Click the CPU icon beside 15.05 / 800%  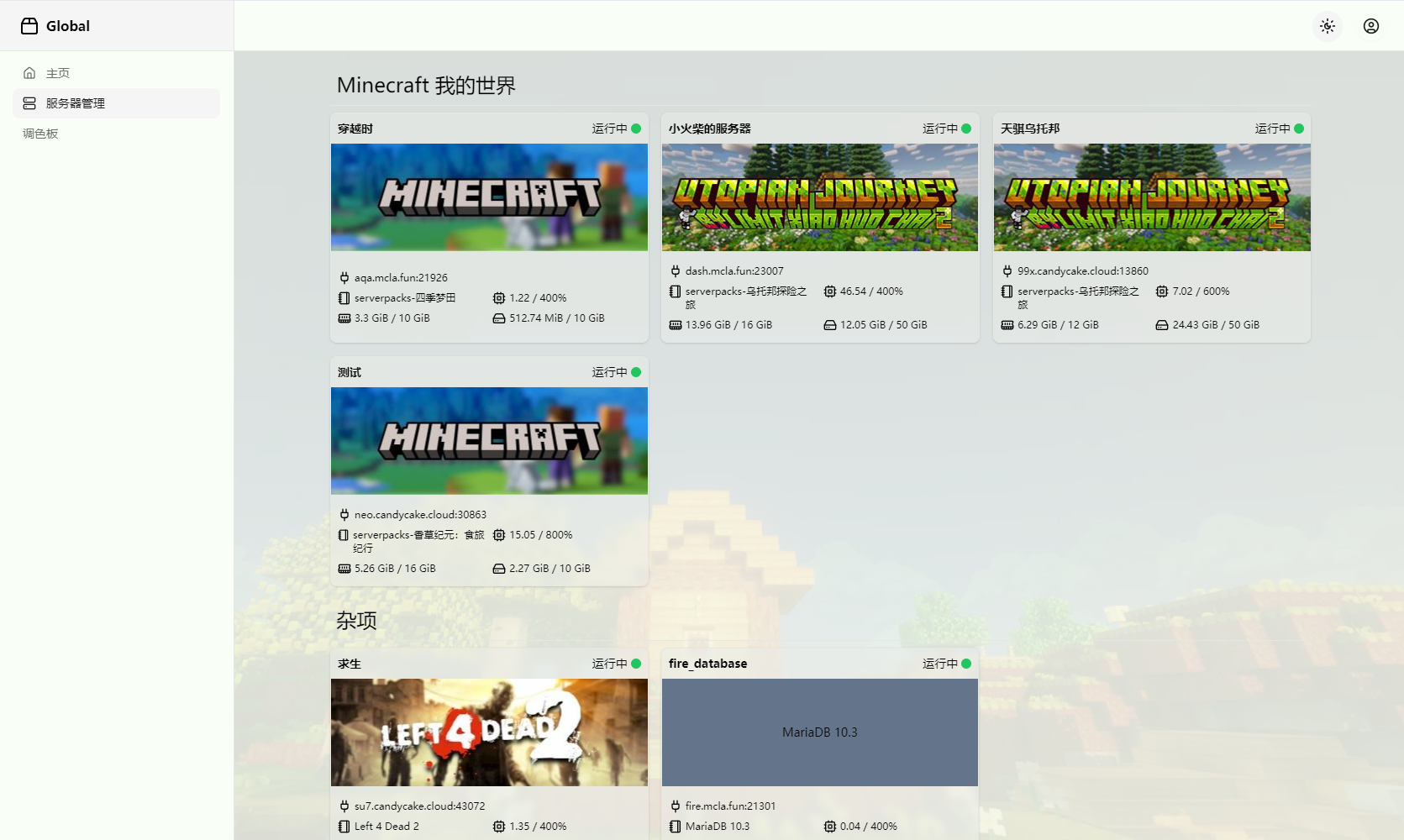pyautogui.click(x=499, y=535)
